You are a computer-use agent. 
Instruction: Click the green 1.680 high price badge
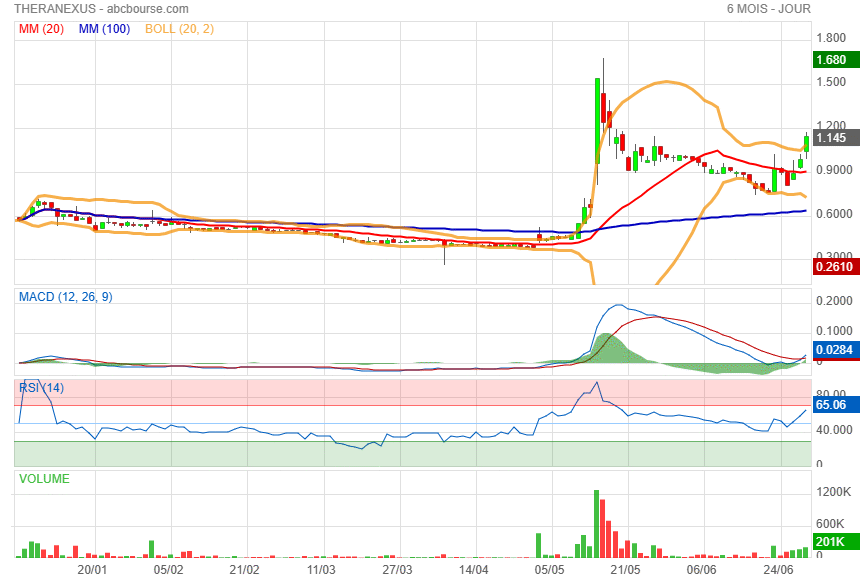click(x=836, y=60)
